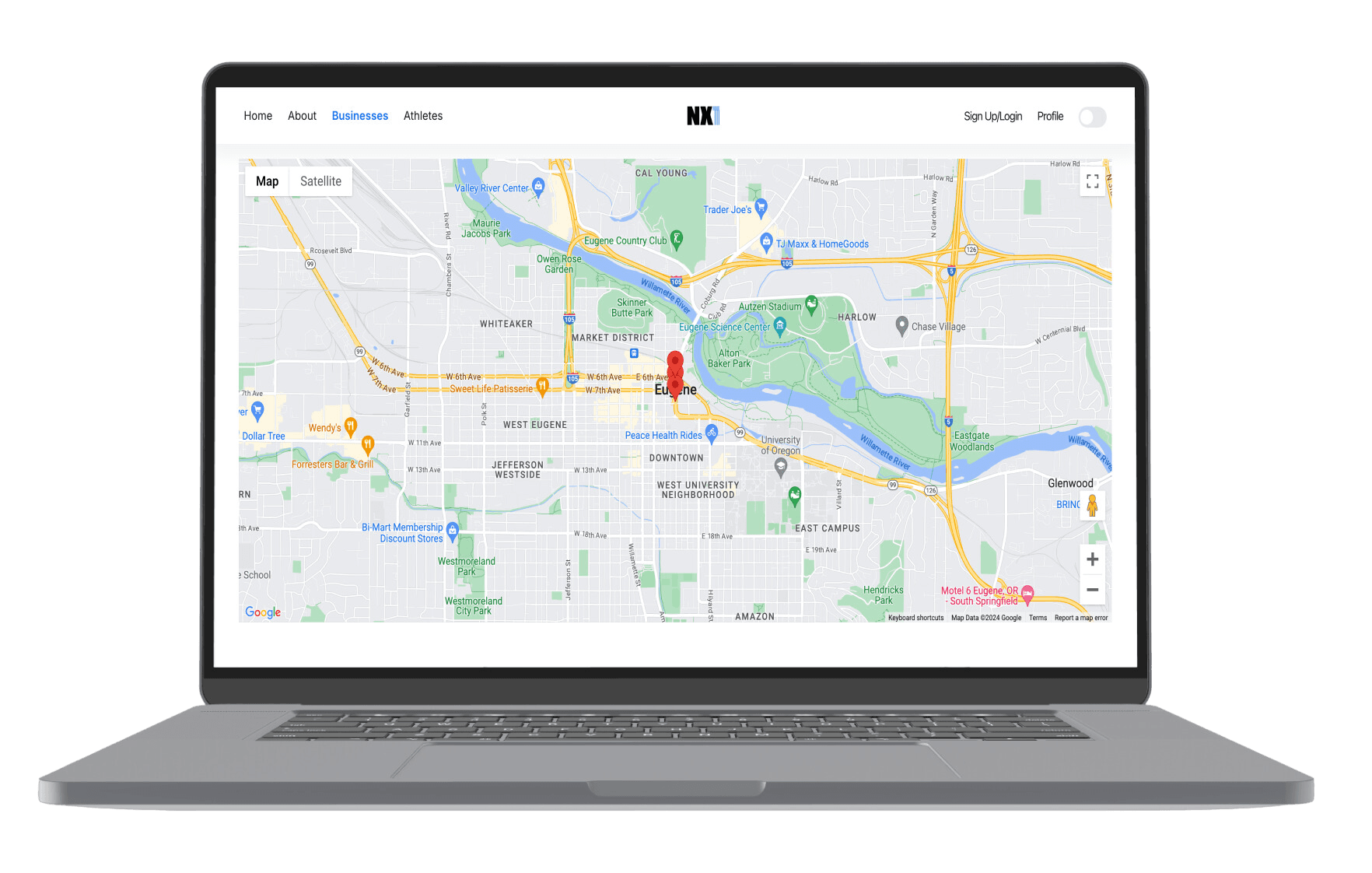Select the Businesses nav item
The width and height of the screenshot is (1372, 873).
click(x=359, y=116)
